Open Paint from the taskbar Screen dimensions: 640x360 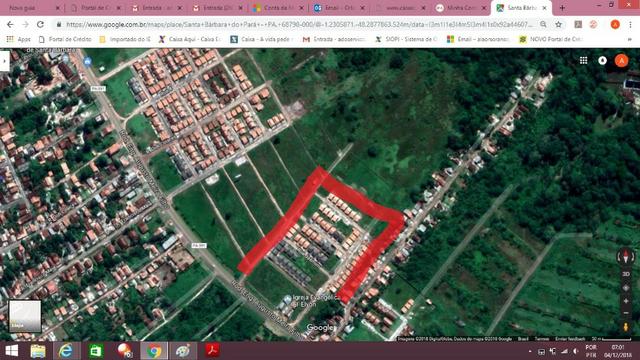tap(183, 351)
